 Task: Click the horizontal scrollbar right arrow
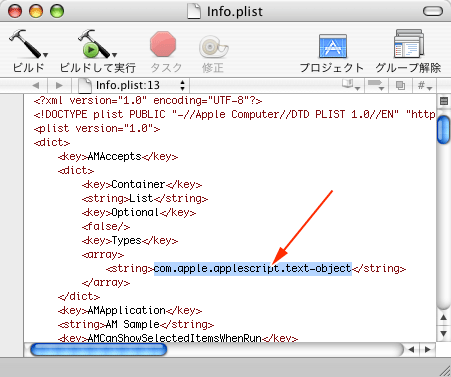click(x=427, y=349)
